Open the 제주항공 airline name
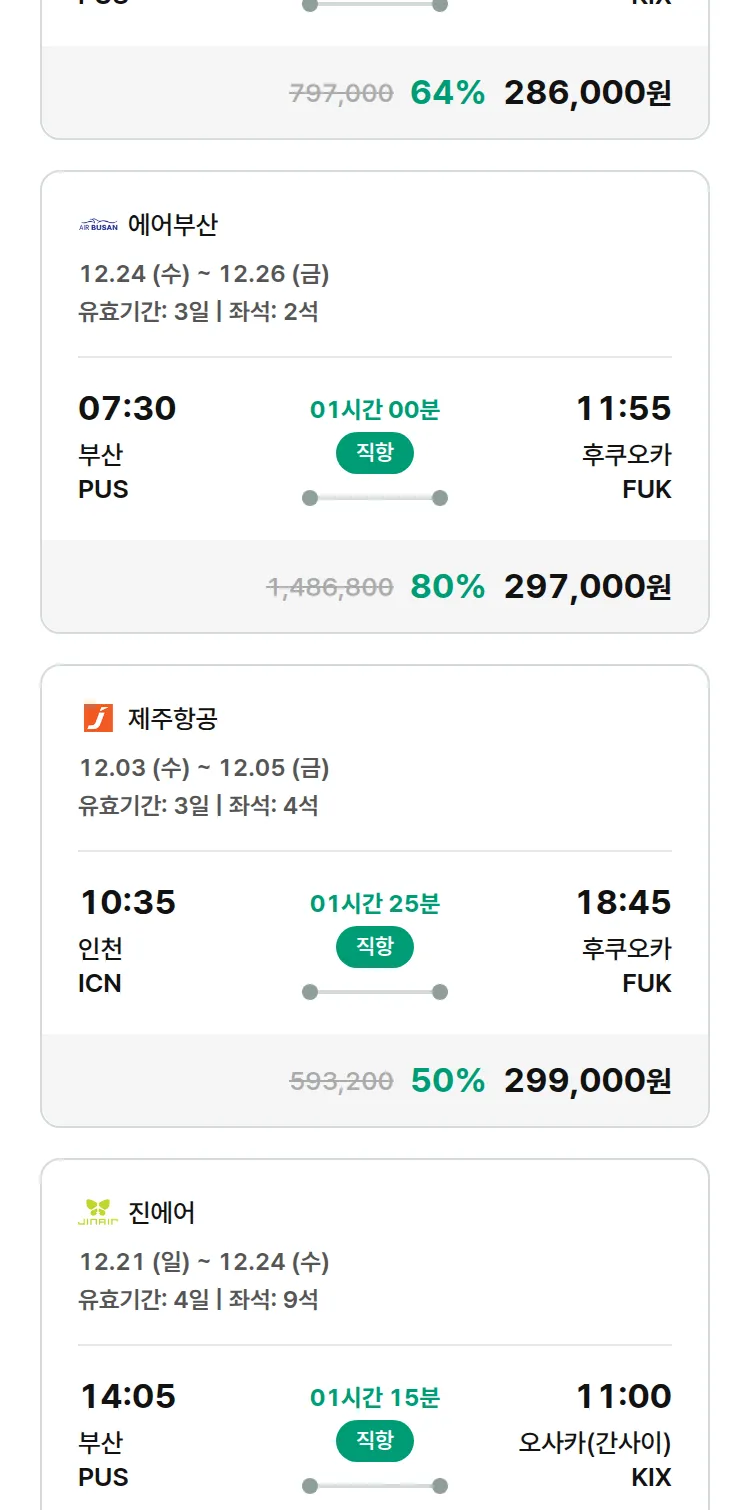The height and width of the screenshot is (1510, 750). pyautogui.click(x=172, y=718)
